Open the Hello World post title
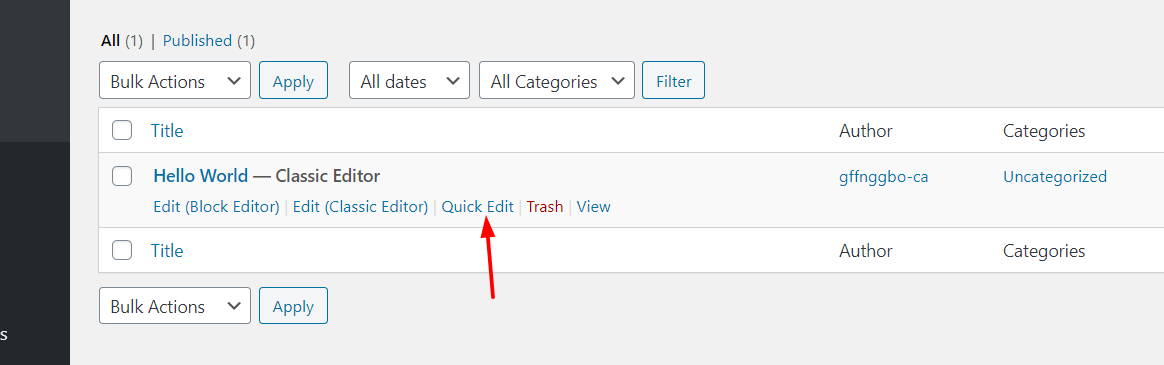The width and height of the screenshot is (1164, 365). click(x=200, y=176)
